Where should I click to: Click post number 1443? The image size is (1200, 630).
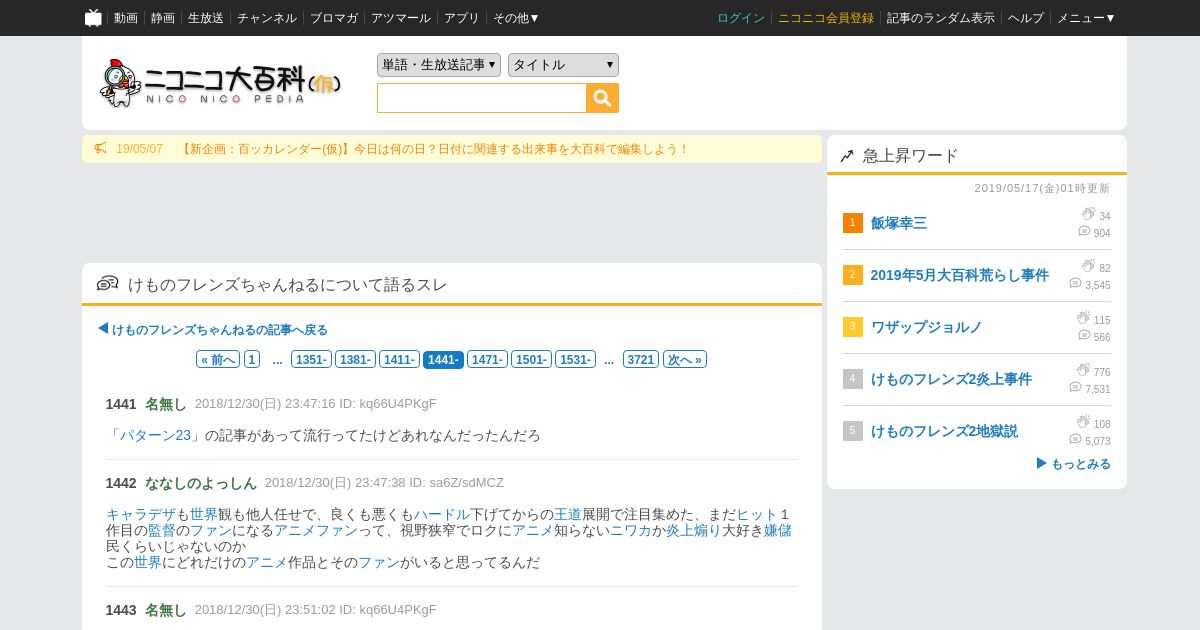(x=121, y=609)
